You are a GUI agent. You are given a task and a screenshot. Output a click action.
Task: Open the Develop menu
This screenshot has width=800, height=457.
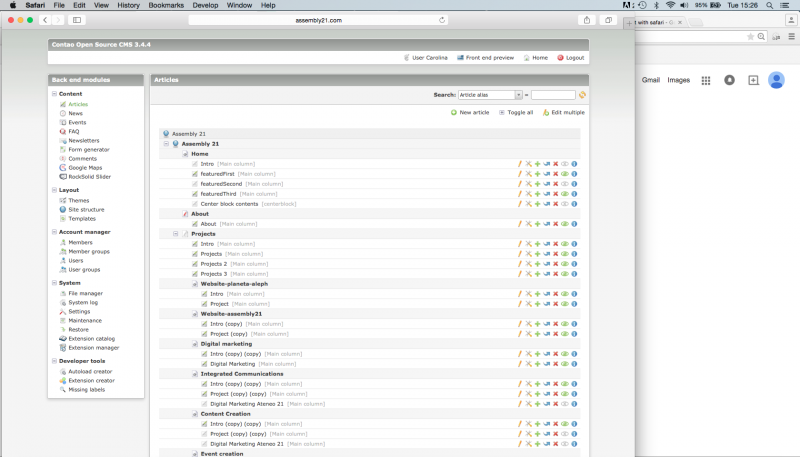click(205, 5)
